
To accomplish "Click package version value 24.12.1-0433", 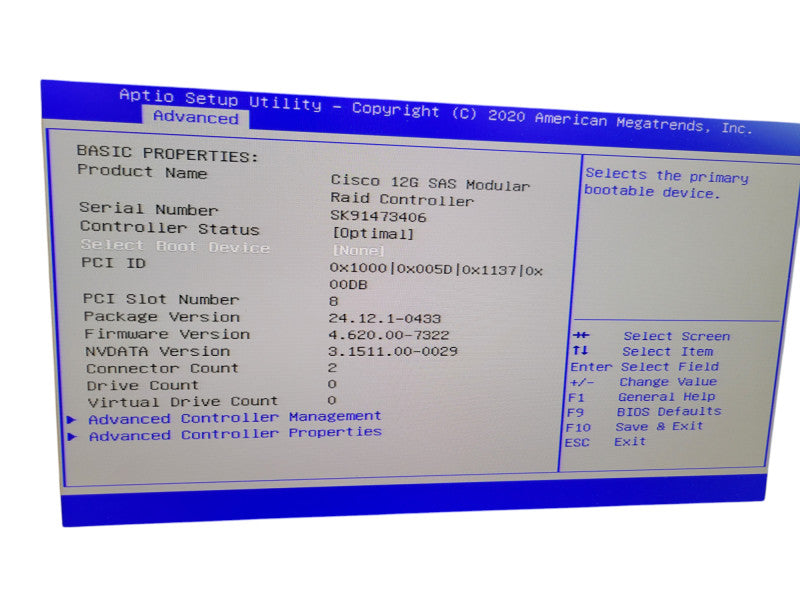I will pos(385,318).
